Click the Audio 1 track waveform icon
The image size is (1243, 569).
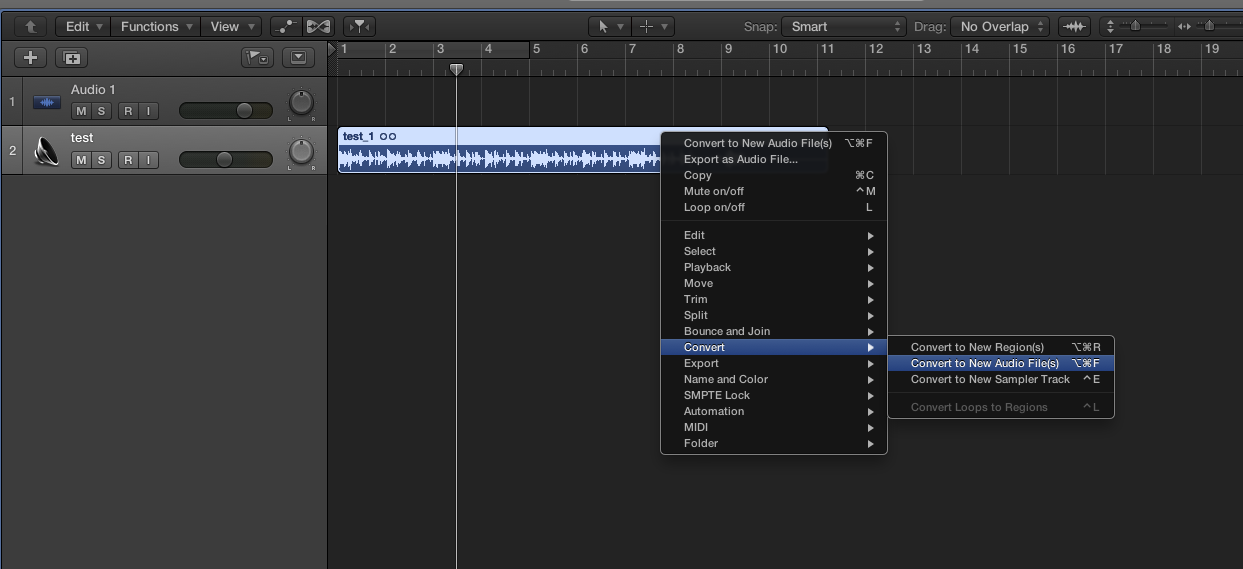(45, 102)
